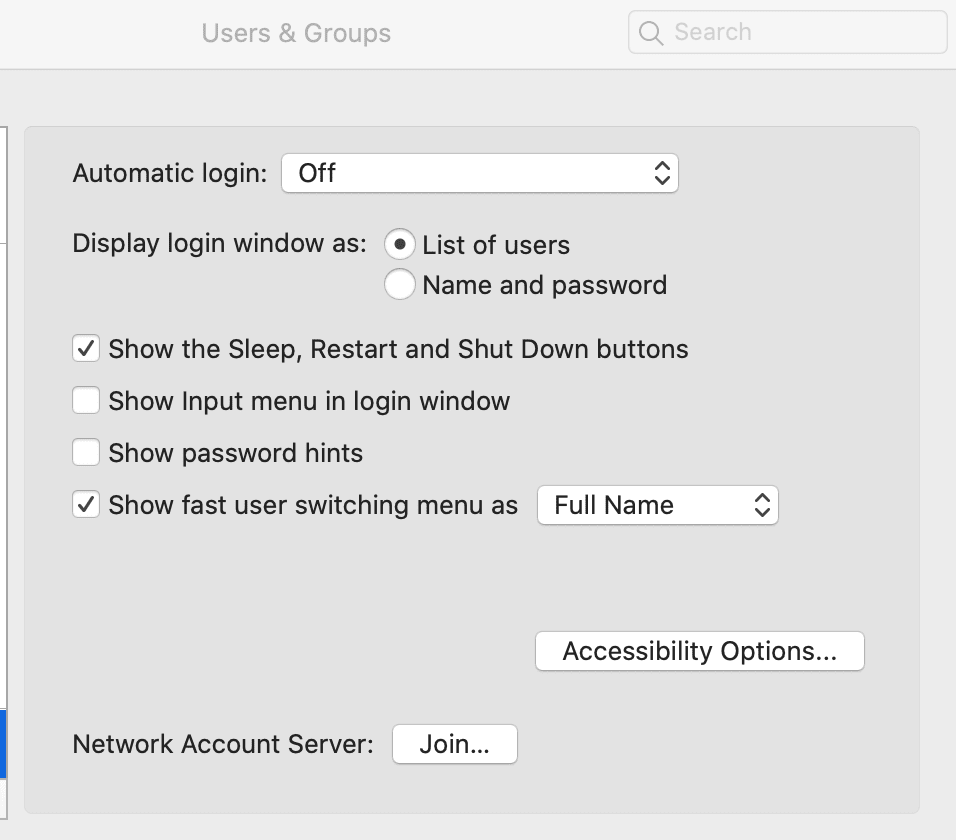Click the Automatic login label text
The width and height of the screenshot is (956, 840).
[170, 173]
